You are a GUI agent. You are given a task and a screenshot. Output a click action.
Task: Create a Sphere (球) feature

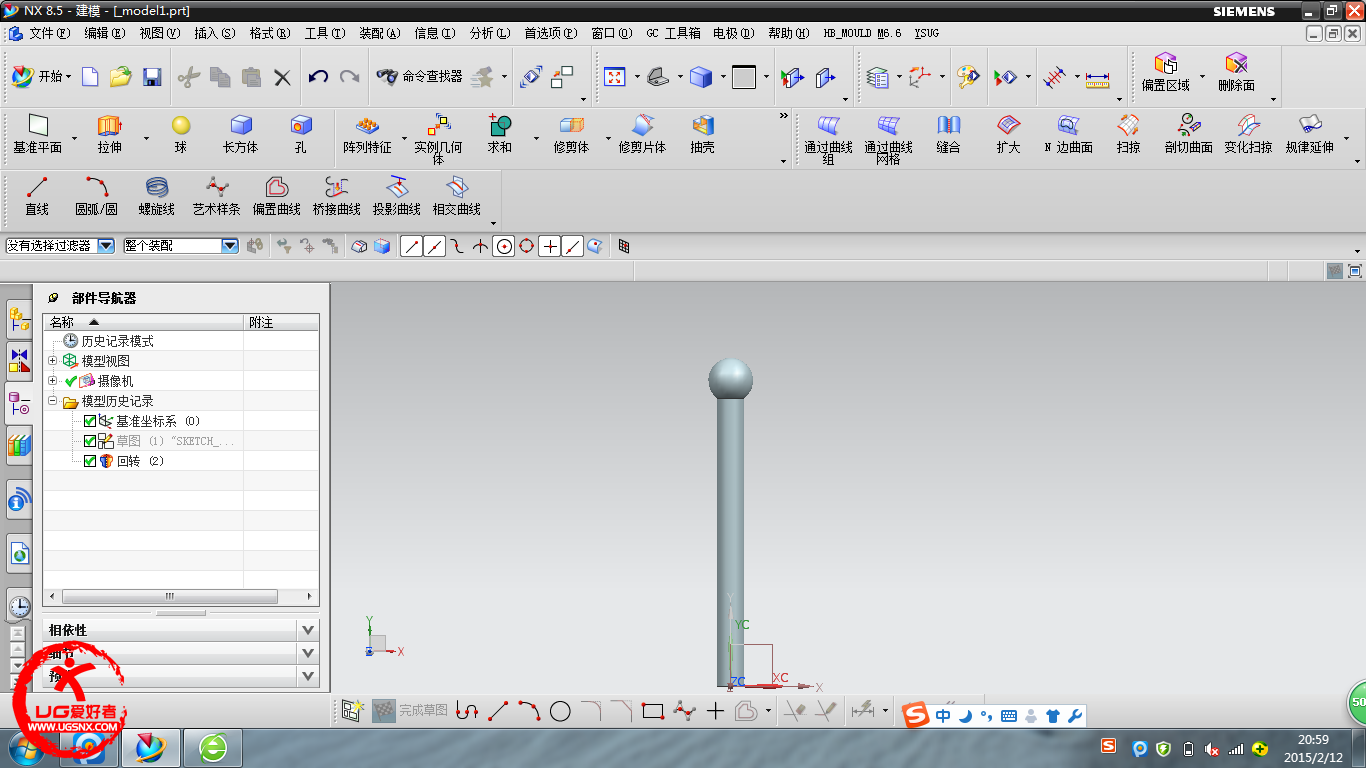click(x=180, y=135)
